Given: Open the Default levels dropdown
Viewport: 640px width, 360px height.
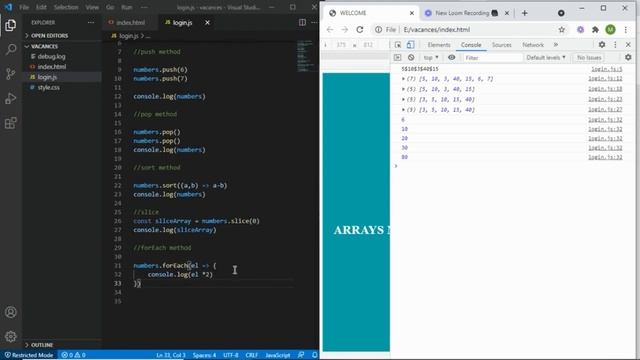Looking at the screenshot, I should pyautogui.click(x=546, y=58).
